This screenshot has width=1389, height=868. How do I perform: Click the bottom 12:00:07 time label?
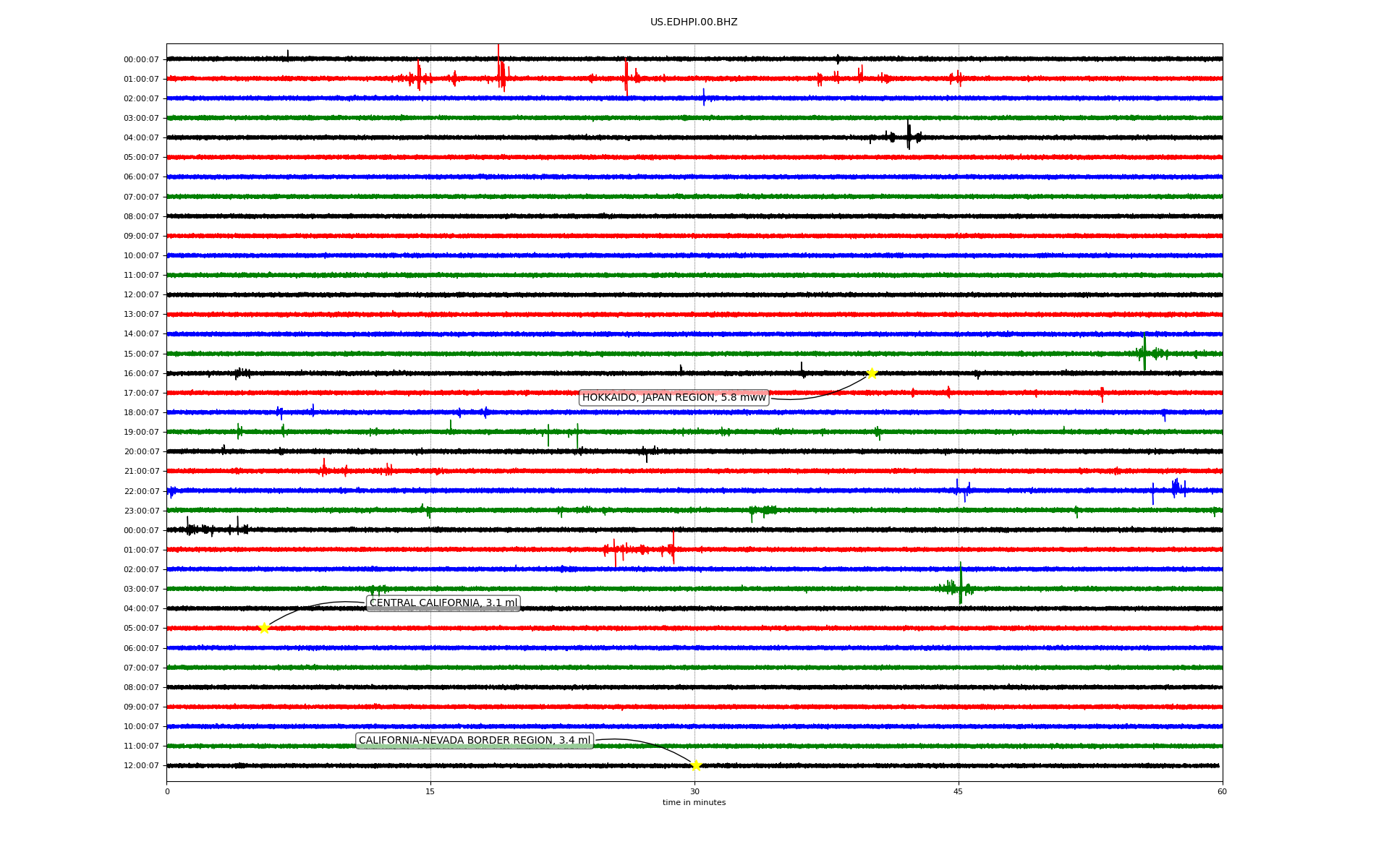pyautogui.click(x=141, y=766)
